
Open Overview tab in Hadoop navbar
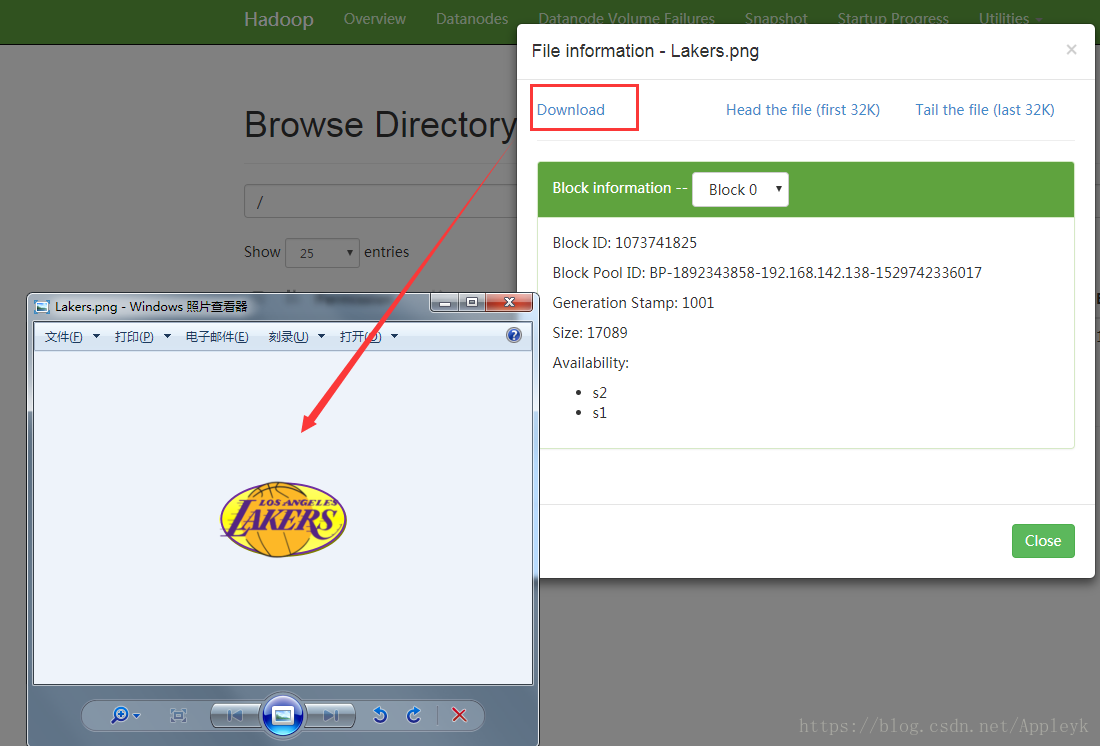375,19
